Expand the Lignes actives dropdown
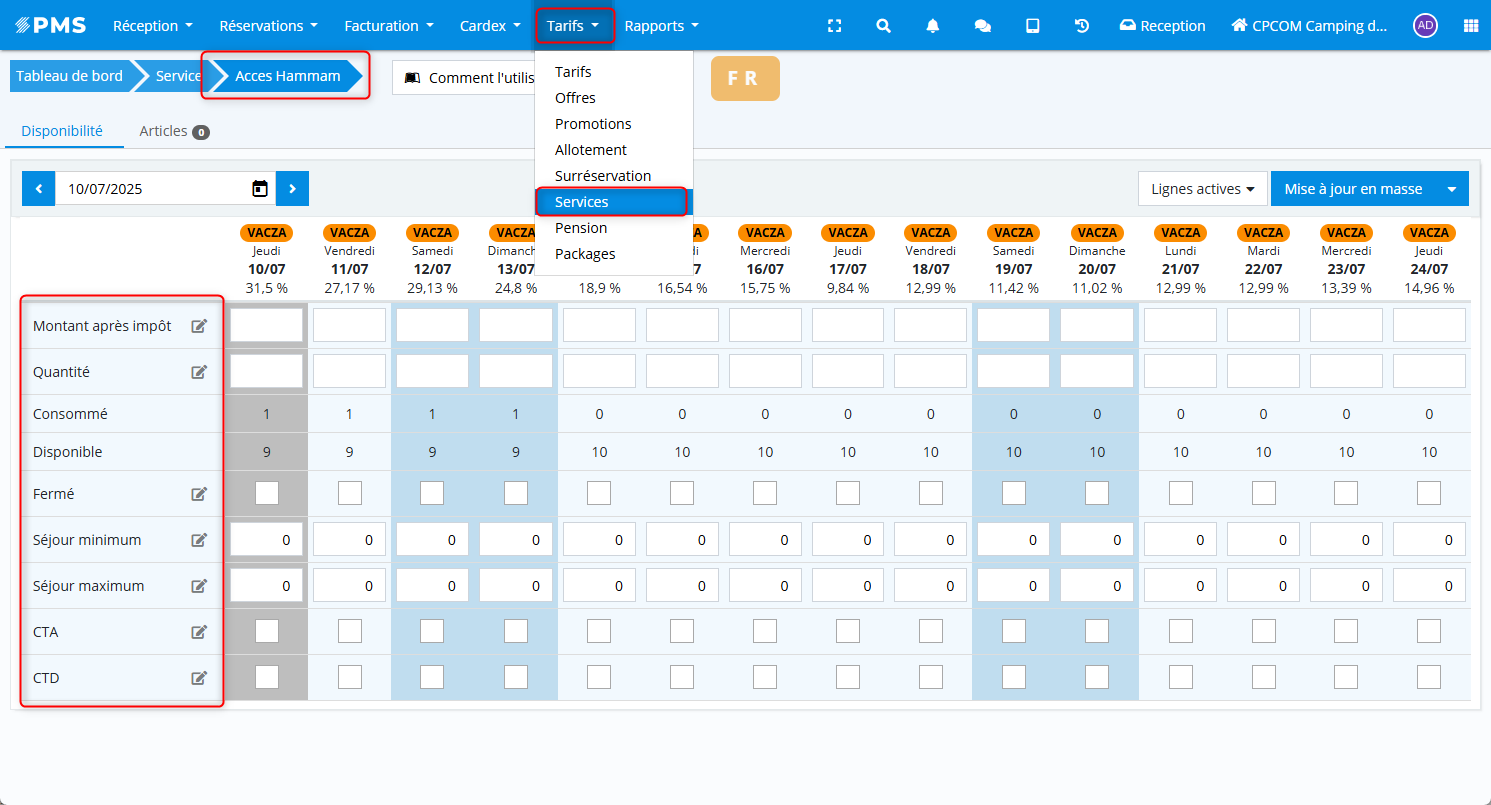The height and width of the screenshot is (805, 1491). coord(1202,189)
